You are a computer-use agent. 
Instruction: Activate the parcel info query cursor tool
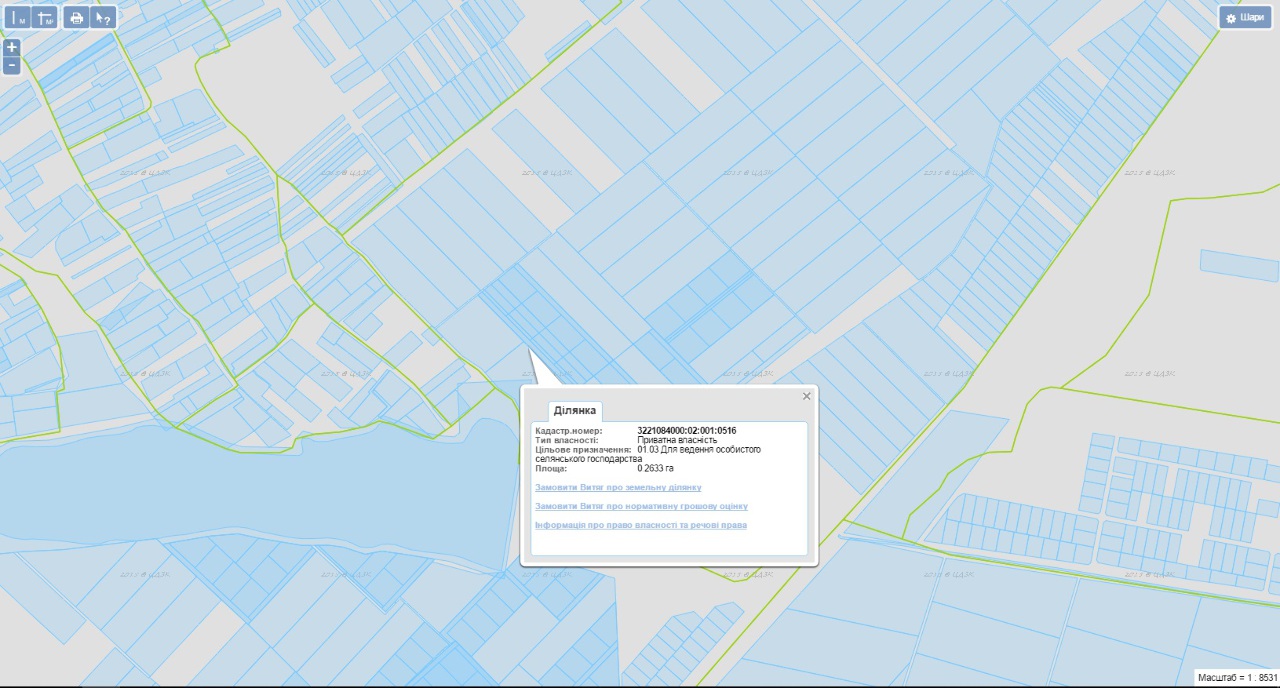[x=103, y=17]
